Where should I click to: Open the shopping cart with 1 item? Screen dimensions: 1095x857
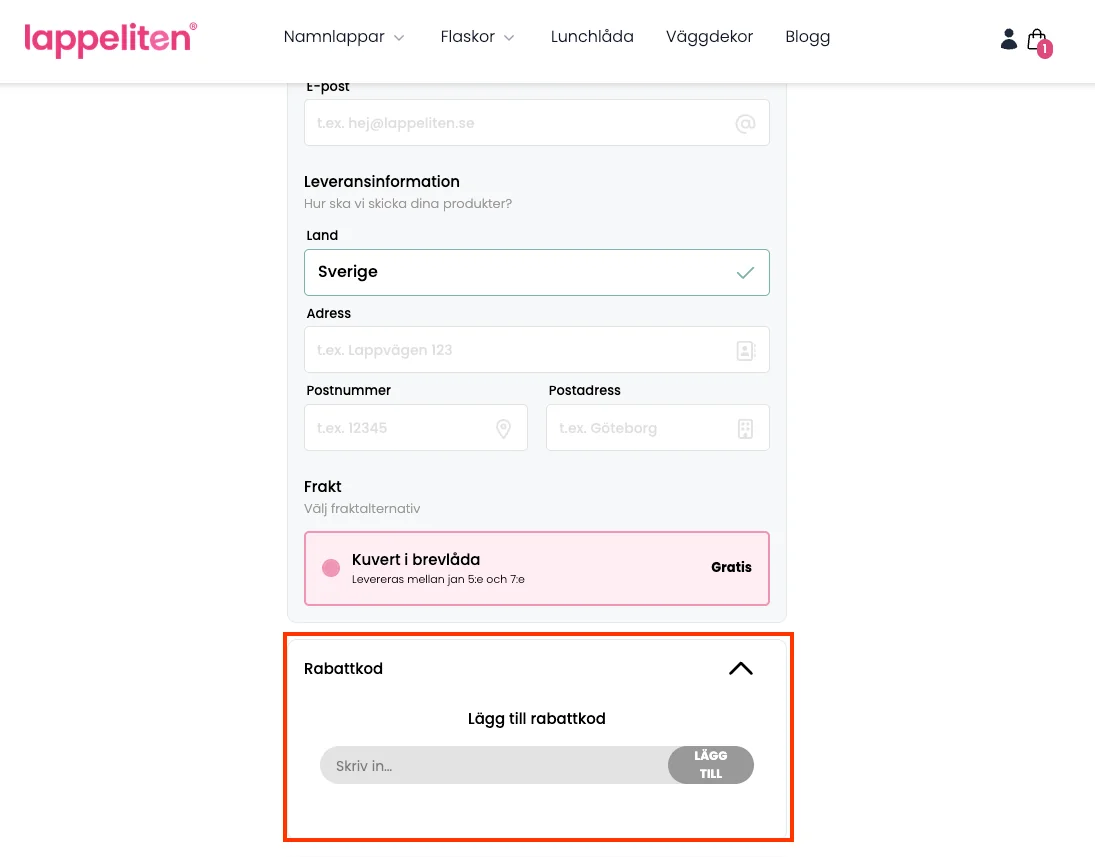tap(1037, 38)
